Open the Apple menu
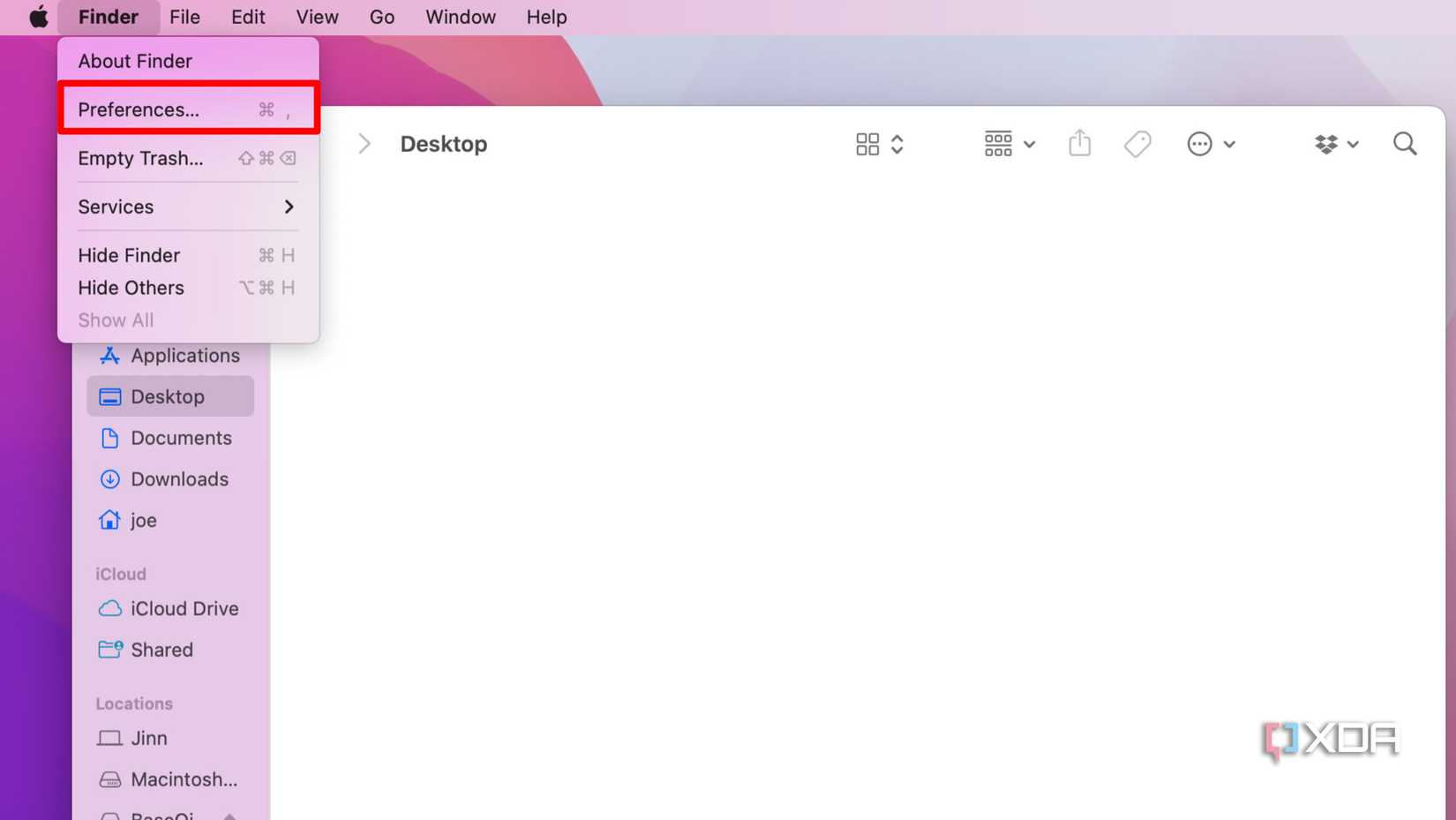 [x=38, y=17]
